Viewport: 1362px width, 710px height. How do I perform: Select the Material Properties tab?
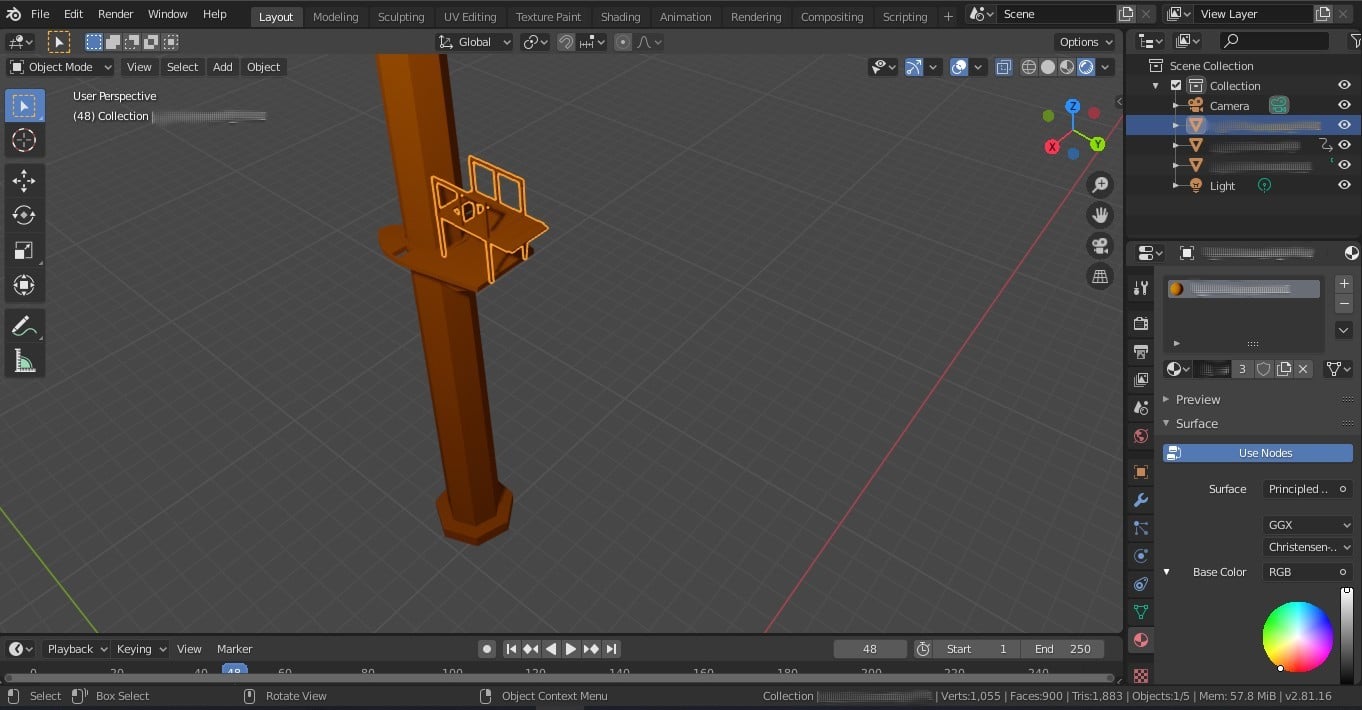pos(1139,639)
